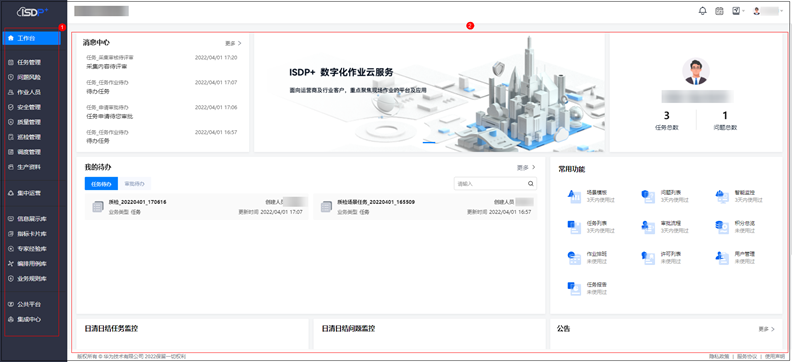Open the 作业人员 sidebar icon

tap(11, 92)
